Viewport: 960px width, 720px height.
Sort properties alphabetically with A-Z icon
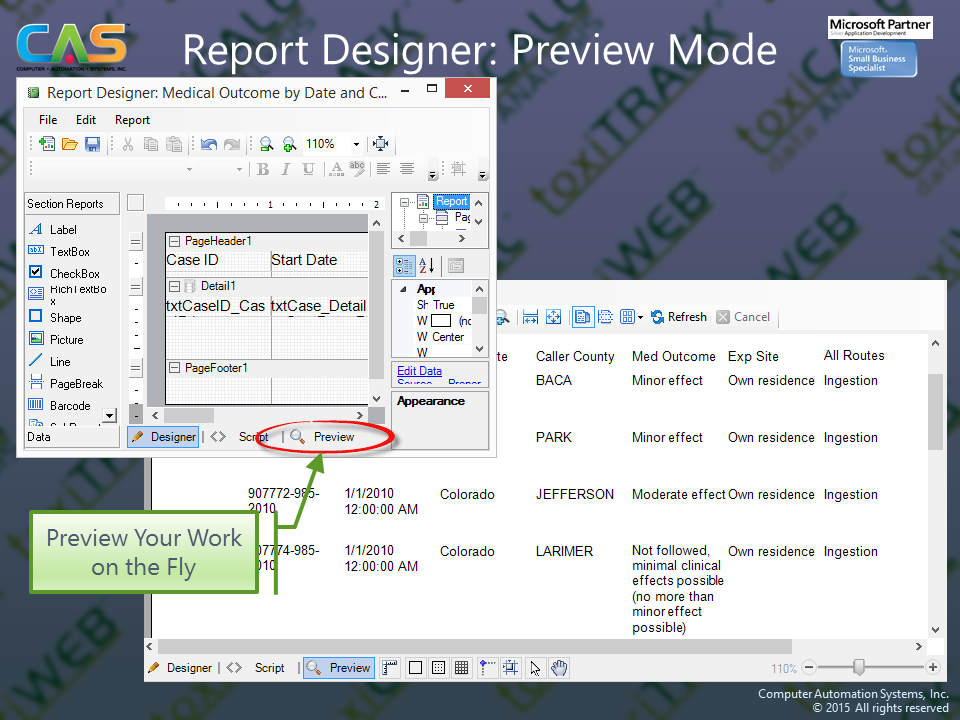click(427, 266)
